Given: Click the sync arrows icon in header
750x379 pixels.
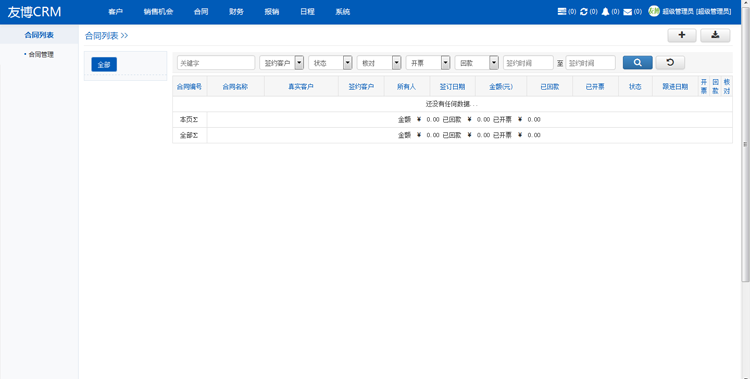Looking at the screenshot, I should 584,11.
